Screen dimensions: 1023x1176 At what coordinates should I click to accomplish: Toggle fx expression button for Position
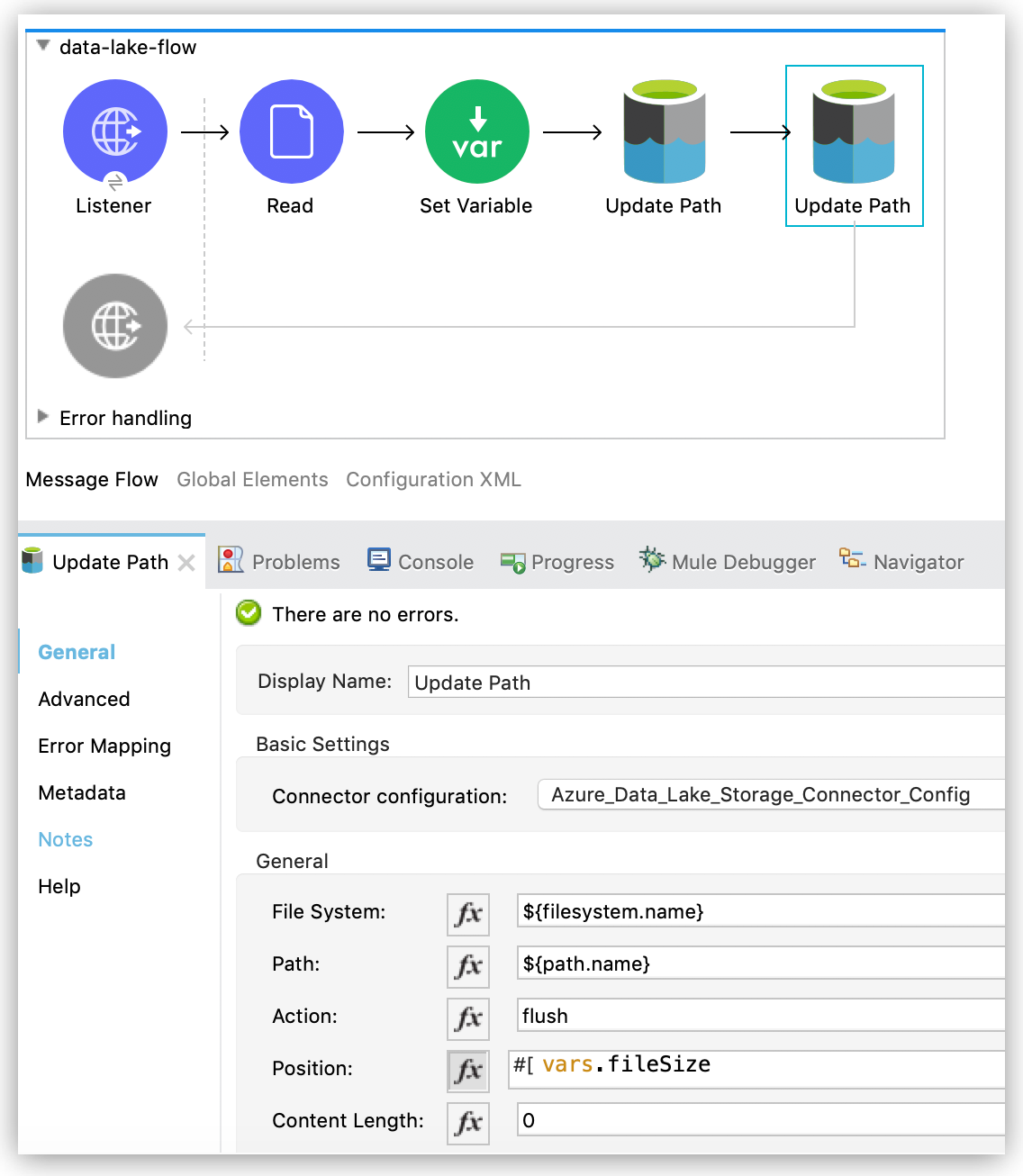click(468, 1071)
